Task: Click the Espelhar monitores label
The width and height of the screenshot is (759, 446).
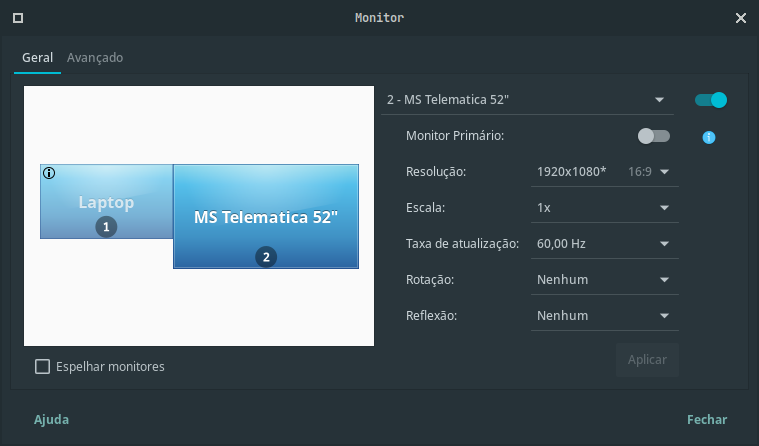Action: (x=110, y=367)
